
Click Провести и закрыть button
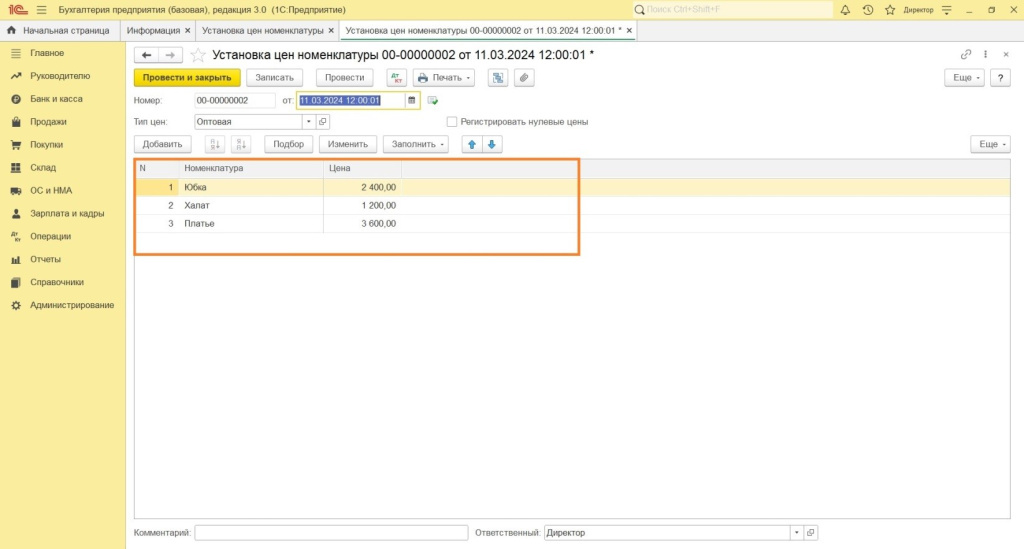[x=187, y=78]
